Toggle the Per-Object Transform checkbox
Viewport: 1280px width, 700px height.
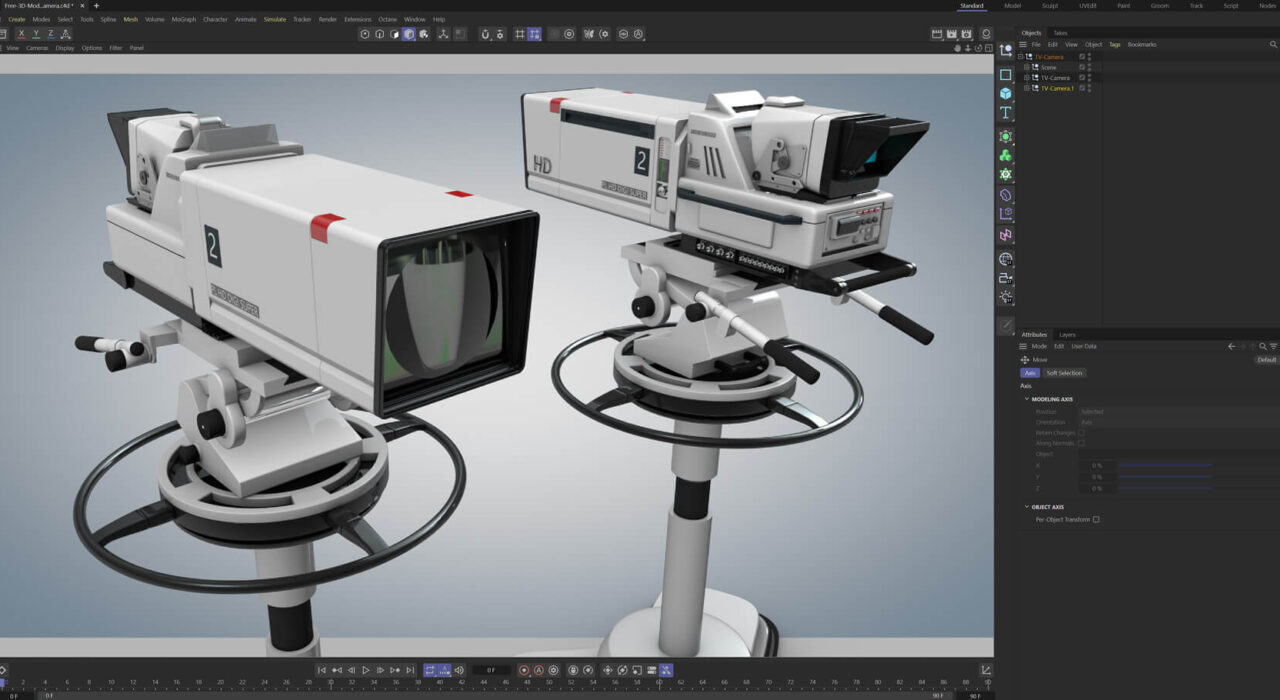(x=1096, y=519)
